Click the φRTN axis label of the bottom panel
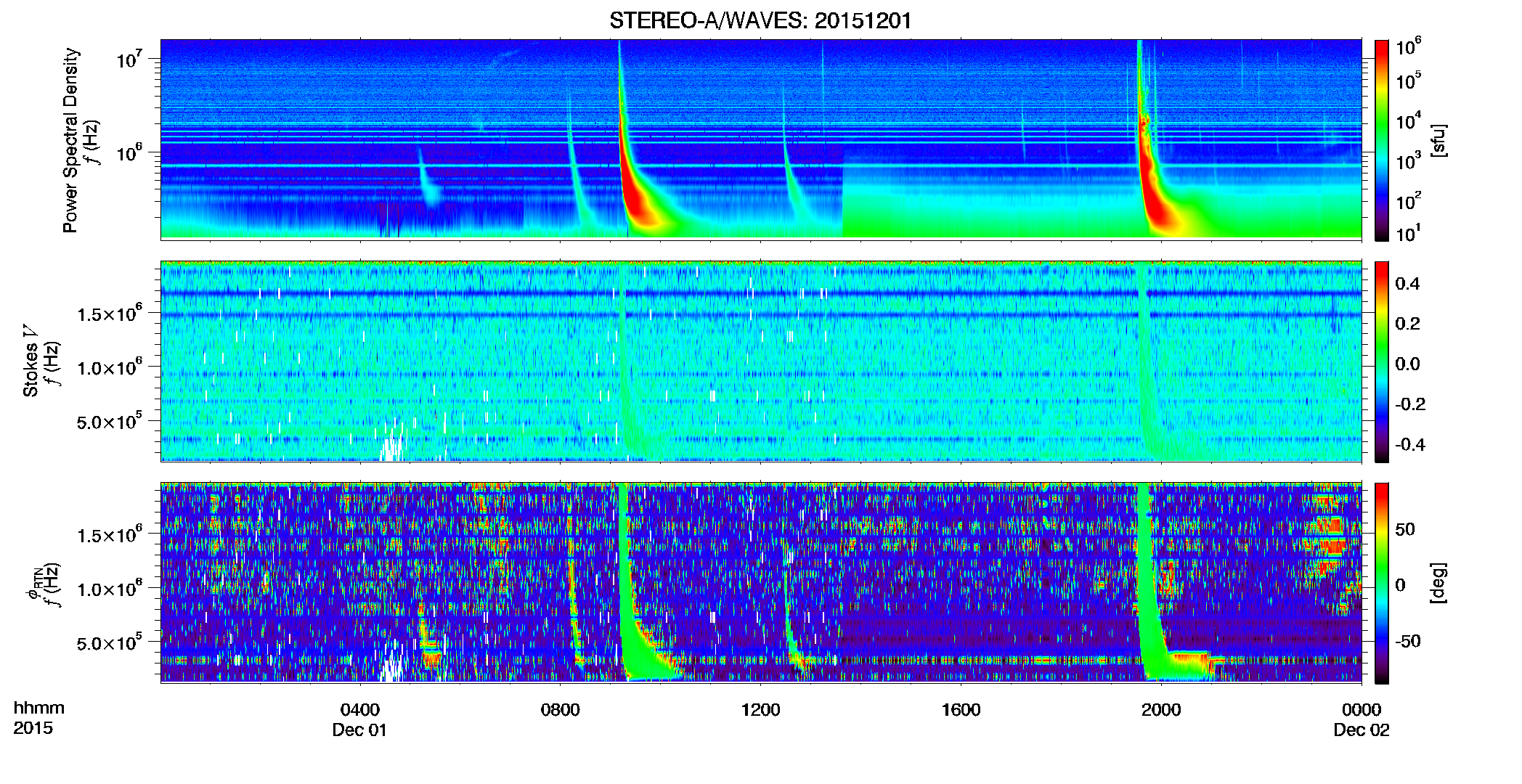 pos(33,583)
